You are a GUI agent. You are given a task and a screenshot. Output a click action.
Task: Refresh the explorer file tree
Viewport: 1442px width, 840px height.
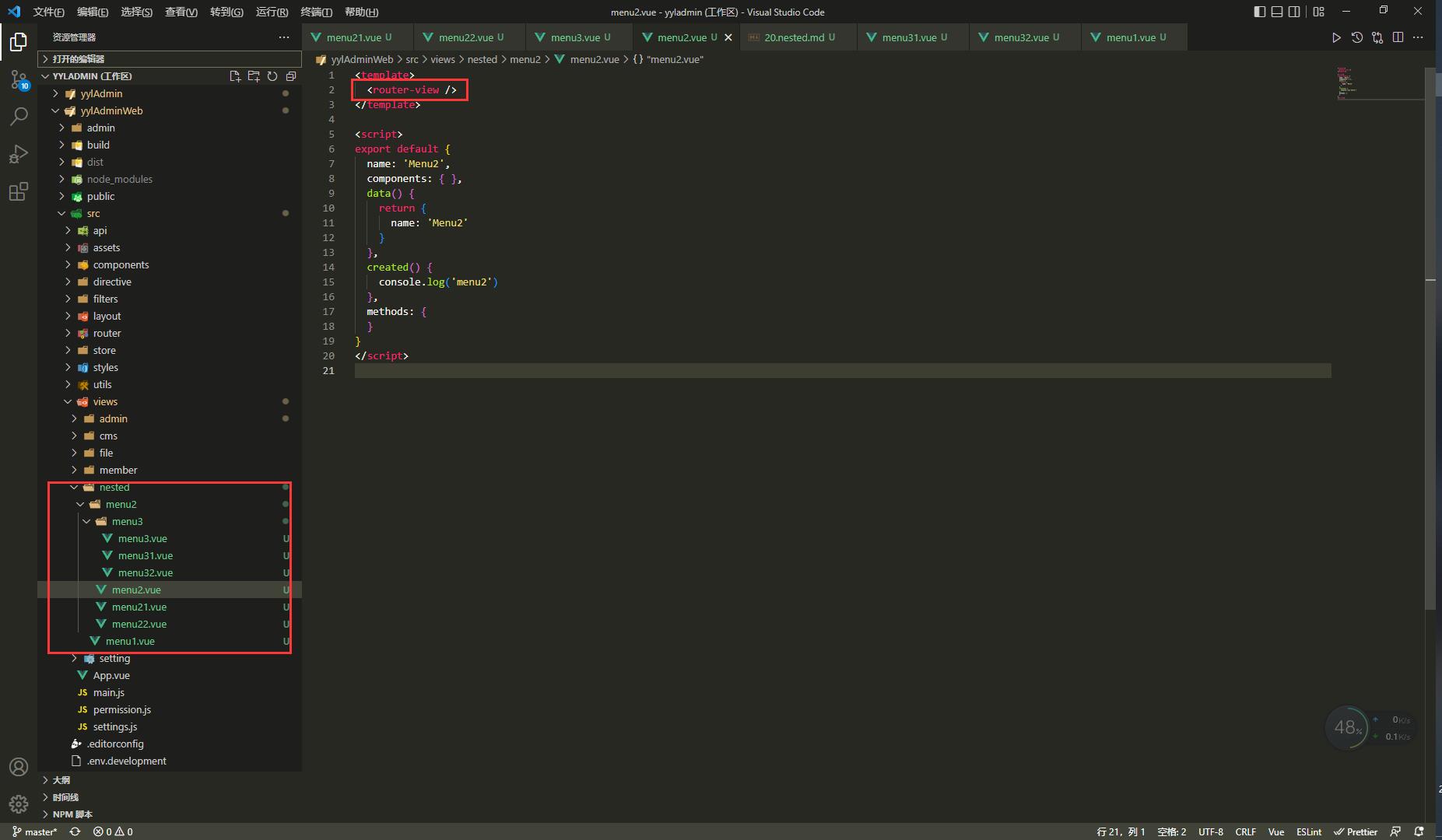click(x=272, y=76)
